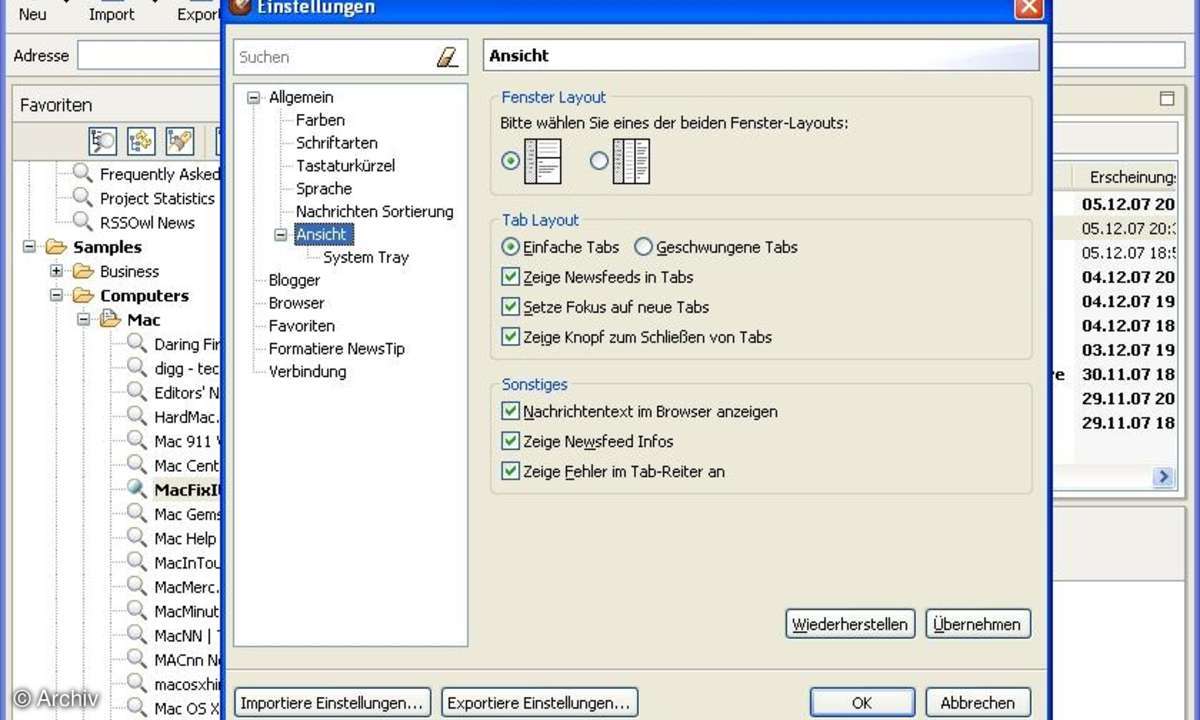Cancel the dialog with Abbrechen
1200x720 pixels.
978,703
